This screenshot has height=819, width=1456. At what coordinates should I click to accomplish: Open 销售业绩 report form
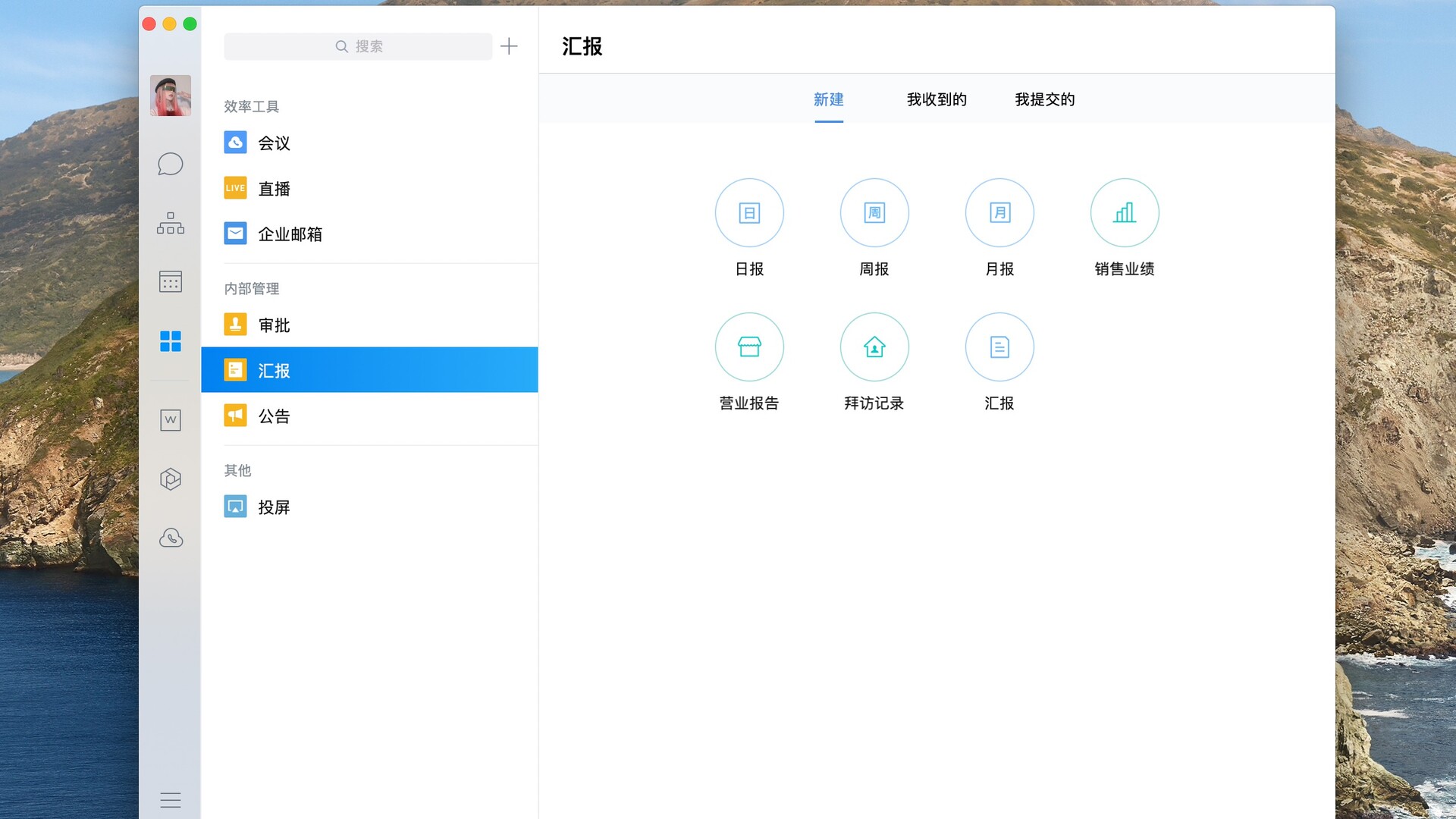tap(1124, 213)
